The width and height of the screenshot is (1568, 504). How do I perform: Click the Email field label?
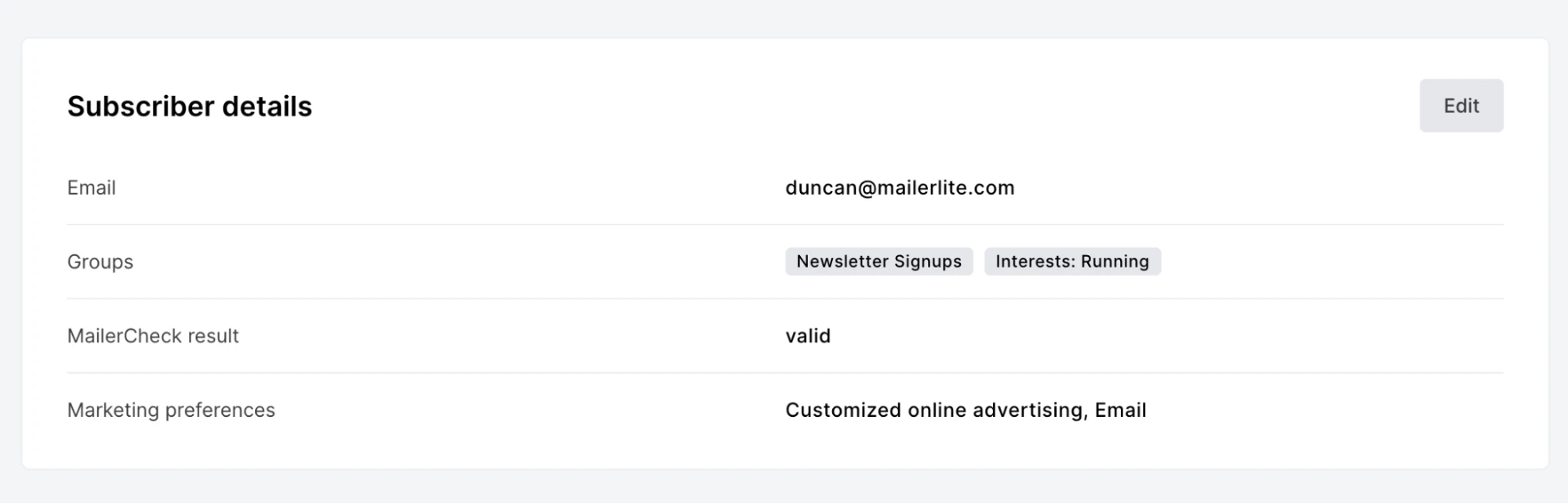coord(91,188)
